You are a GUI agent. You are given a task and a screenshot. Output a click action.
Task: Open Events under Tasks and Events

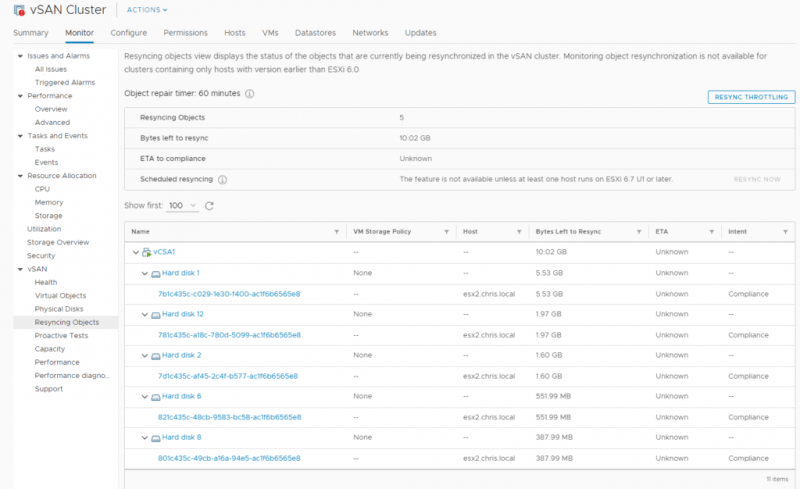coord(46,162)
